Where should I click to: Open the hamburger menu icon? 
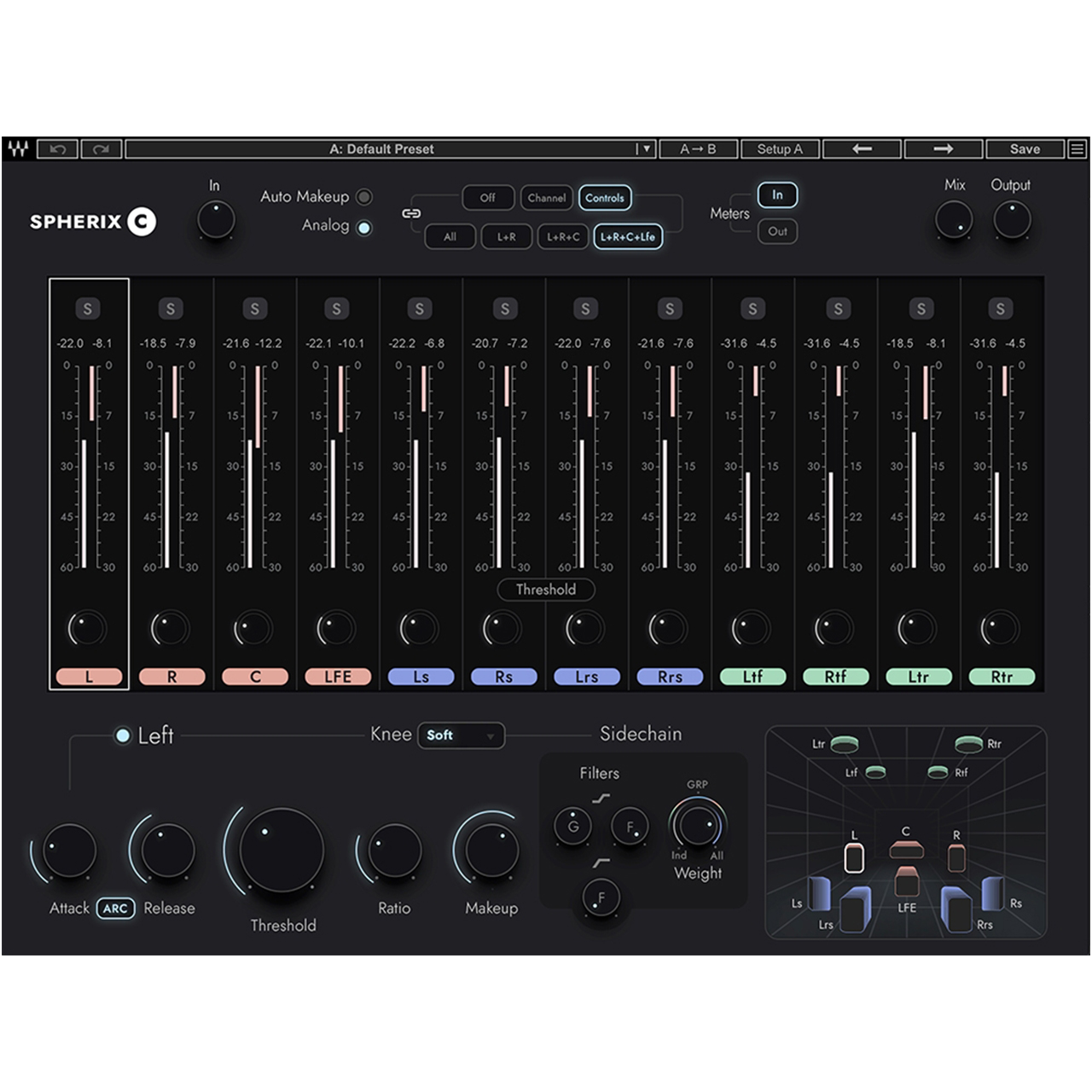[x=1077, y=149]
